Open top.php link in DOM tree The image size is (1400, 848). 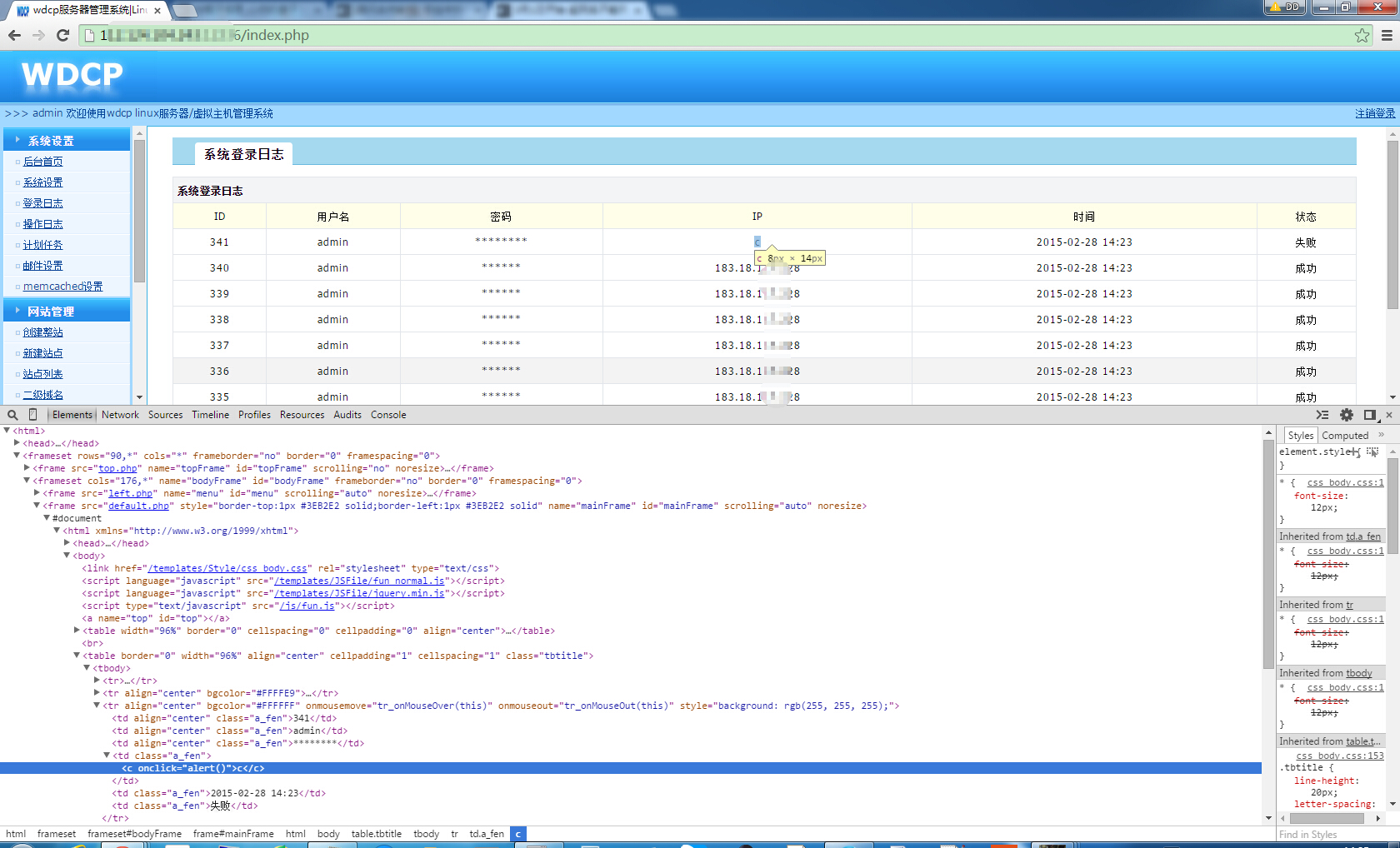pyautogui.click(x=117, y=468)
